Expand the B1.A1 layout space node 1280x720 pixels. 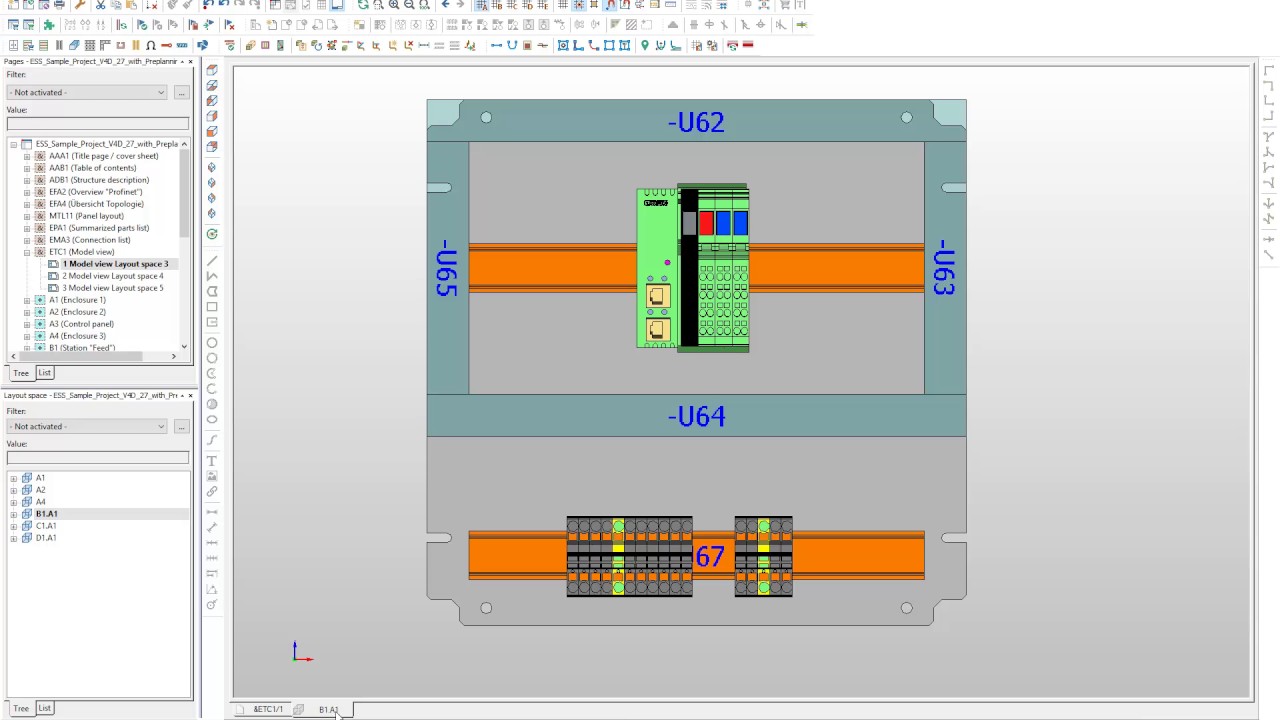14,514
